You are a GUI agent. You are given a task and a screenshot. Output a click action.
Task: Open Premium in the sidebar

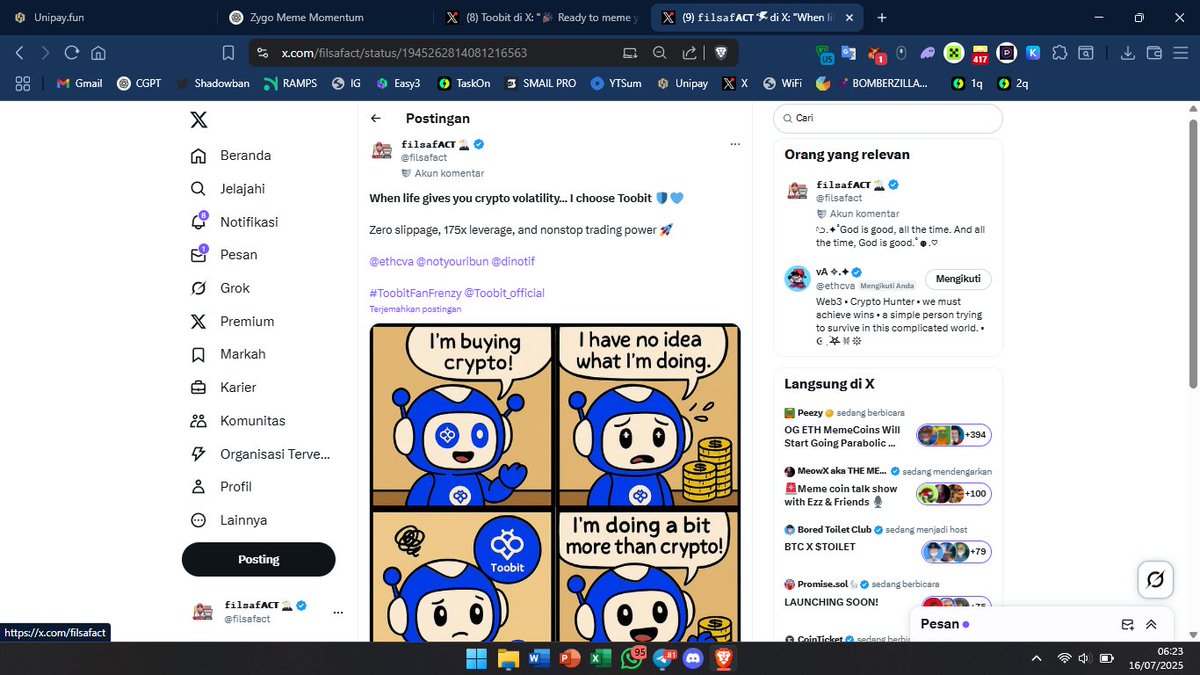coord(232,321)
